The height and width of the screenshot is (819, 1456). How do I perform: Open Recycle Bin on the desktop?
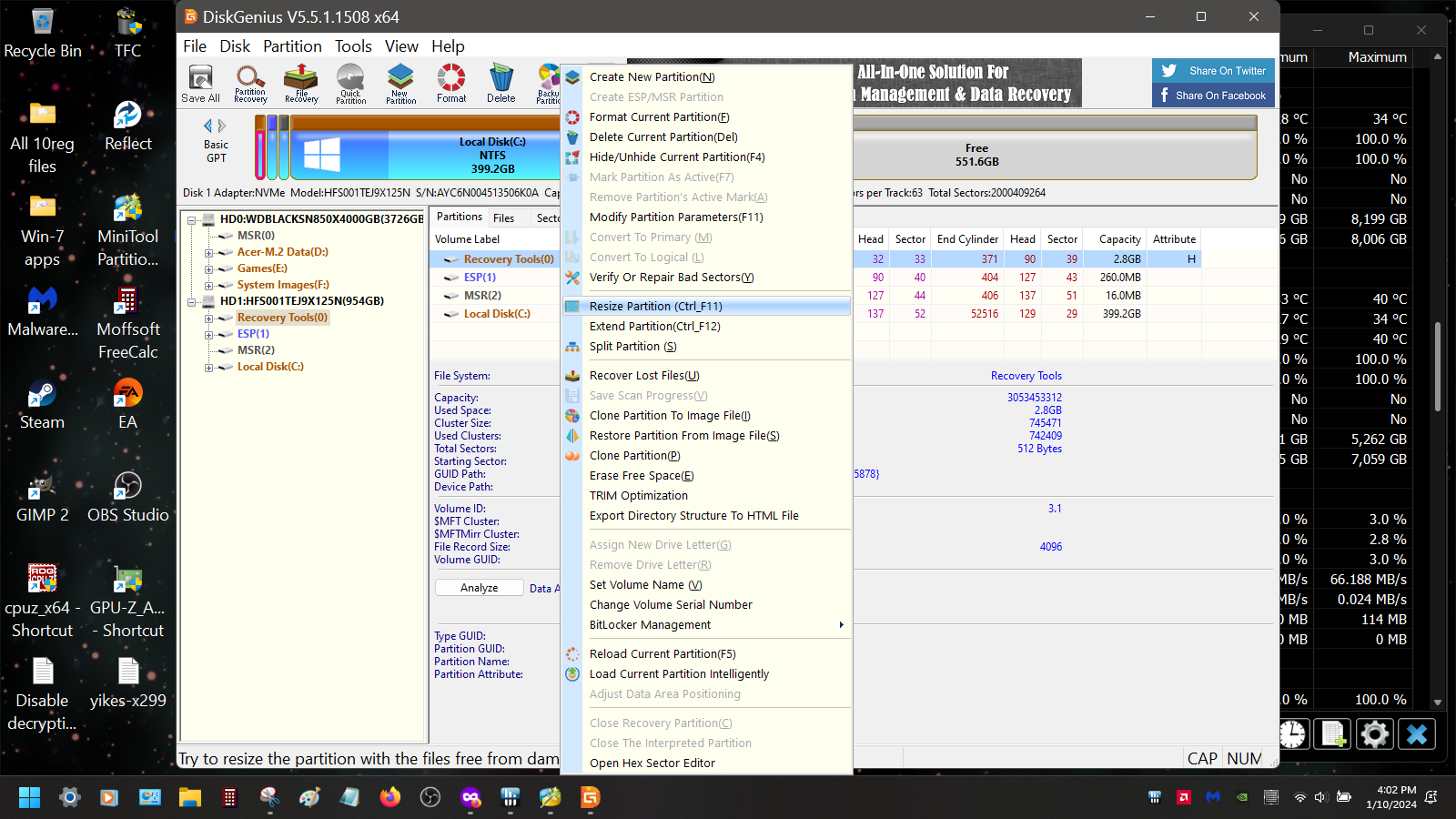click(43, 33)
